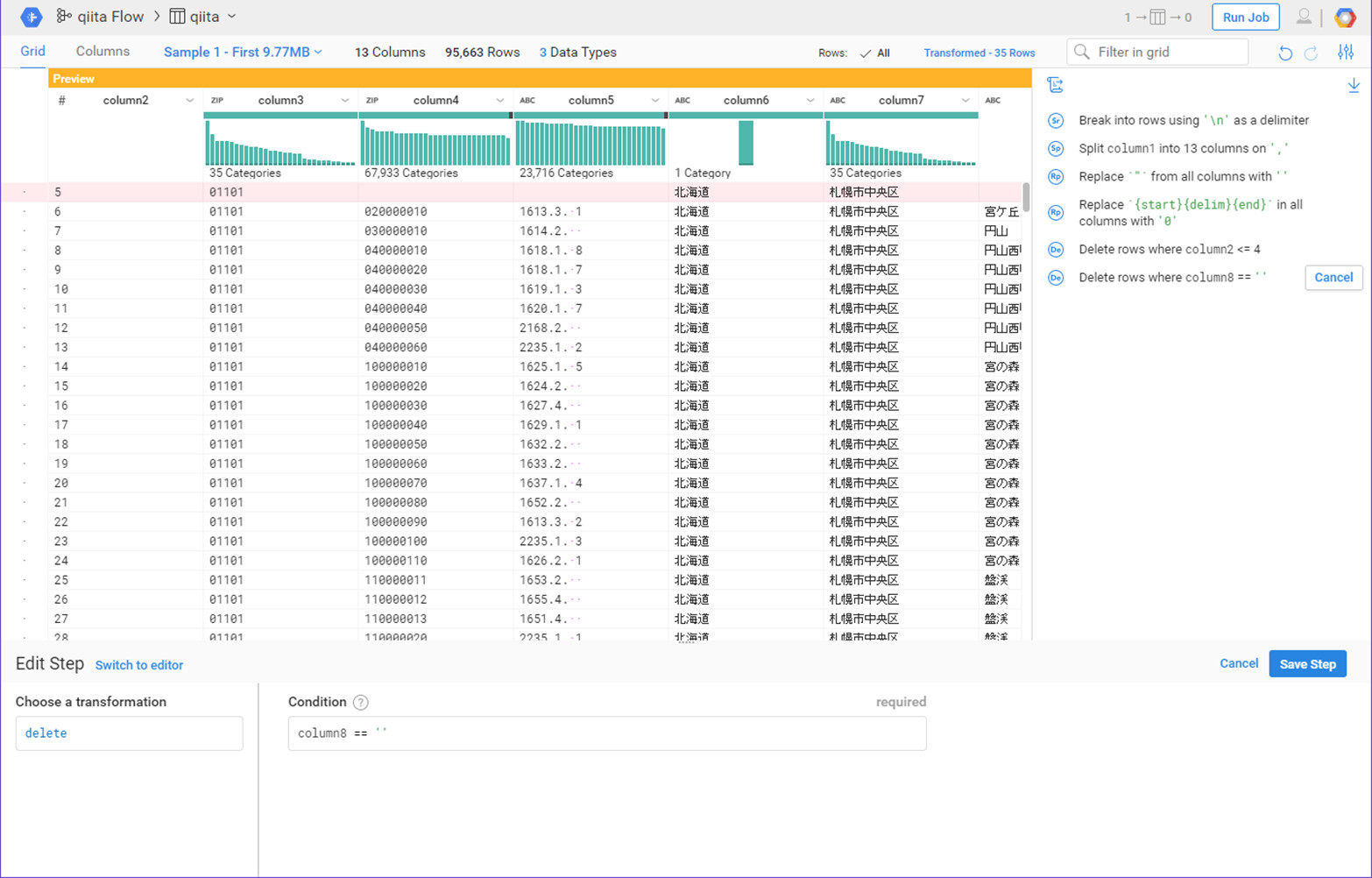This screenshot has height=878, width=1372.
Task: Open the grid settings sliders icon
Action: pos(1346,53)
